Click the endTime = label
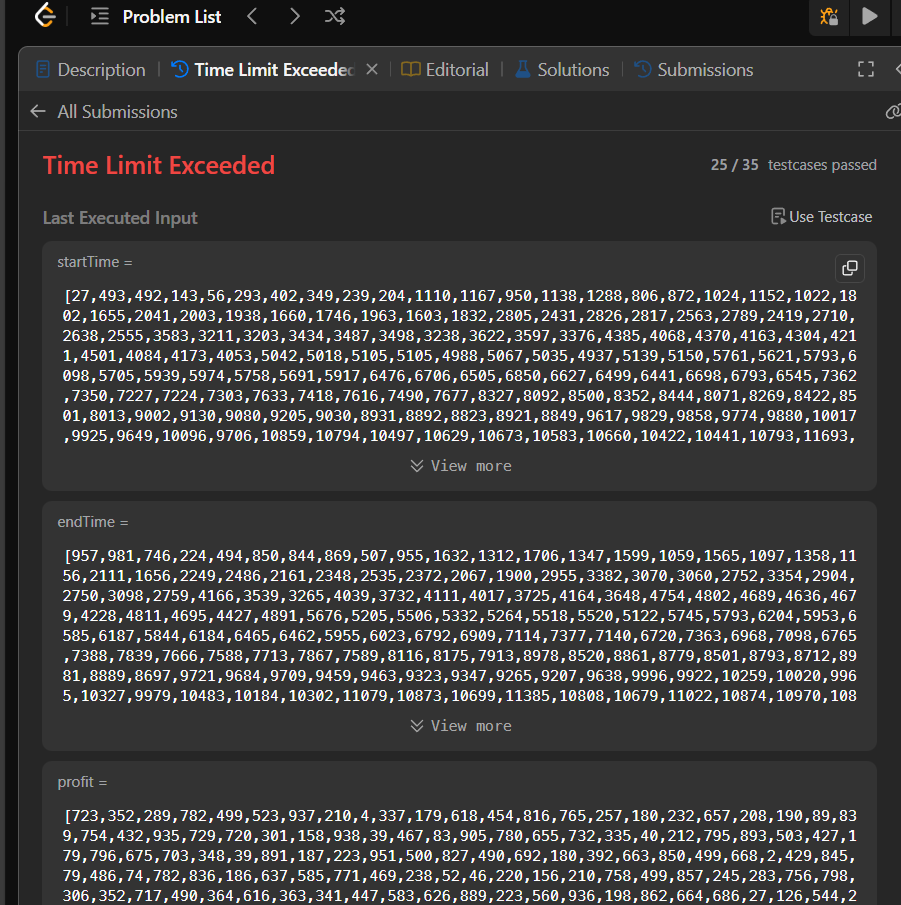Viewport: 901px width, 905px height. click(x=93, y=522)
